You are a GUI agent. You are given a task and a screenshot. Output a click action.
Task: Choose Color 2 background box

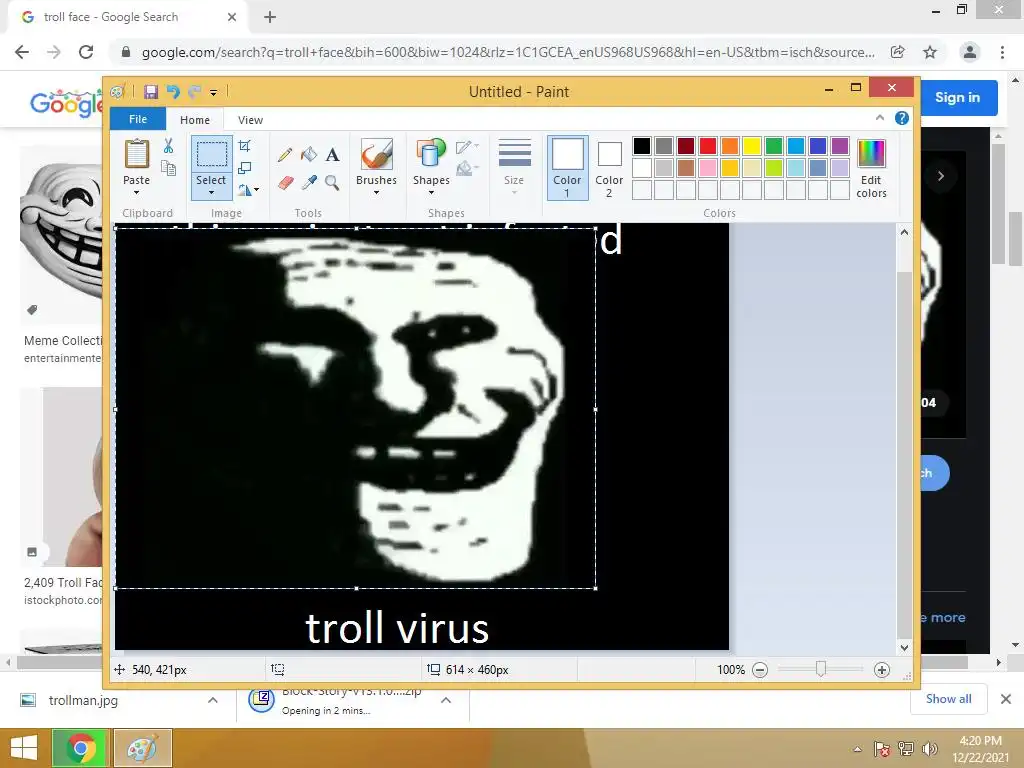609,168
